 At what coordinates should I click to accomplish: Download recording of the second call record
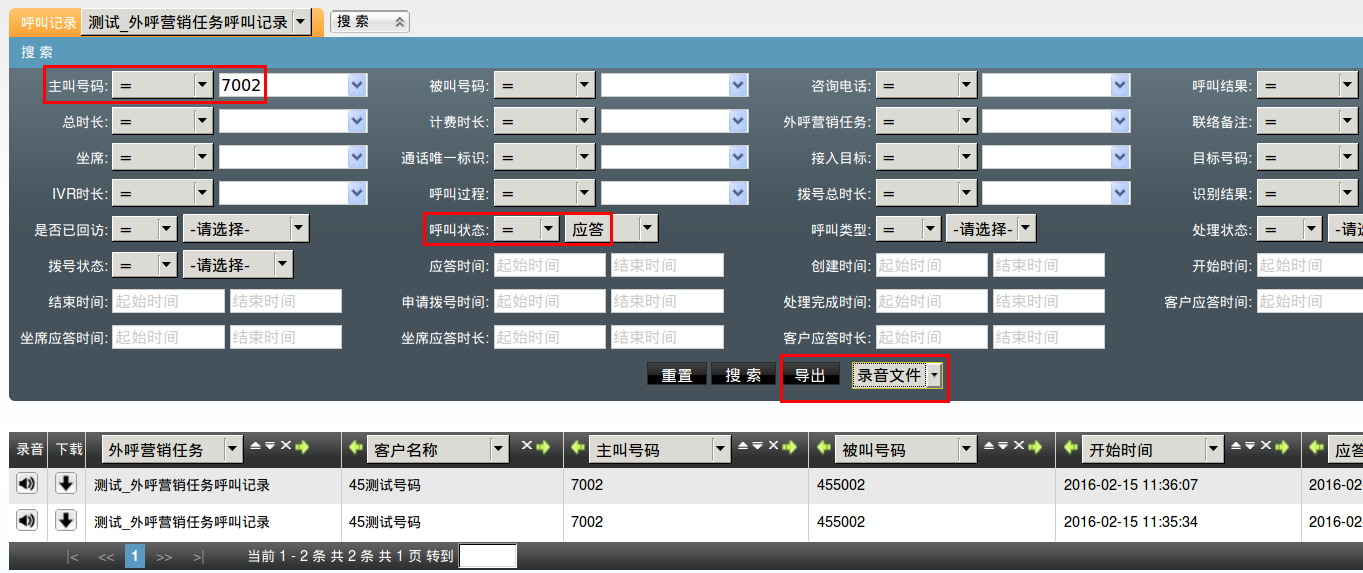click(x=65, y=520)
